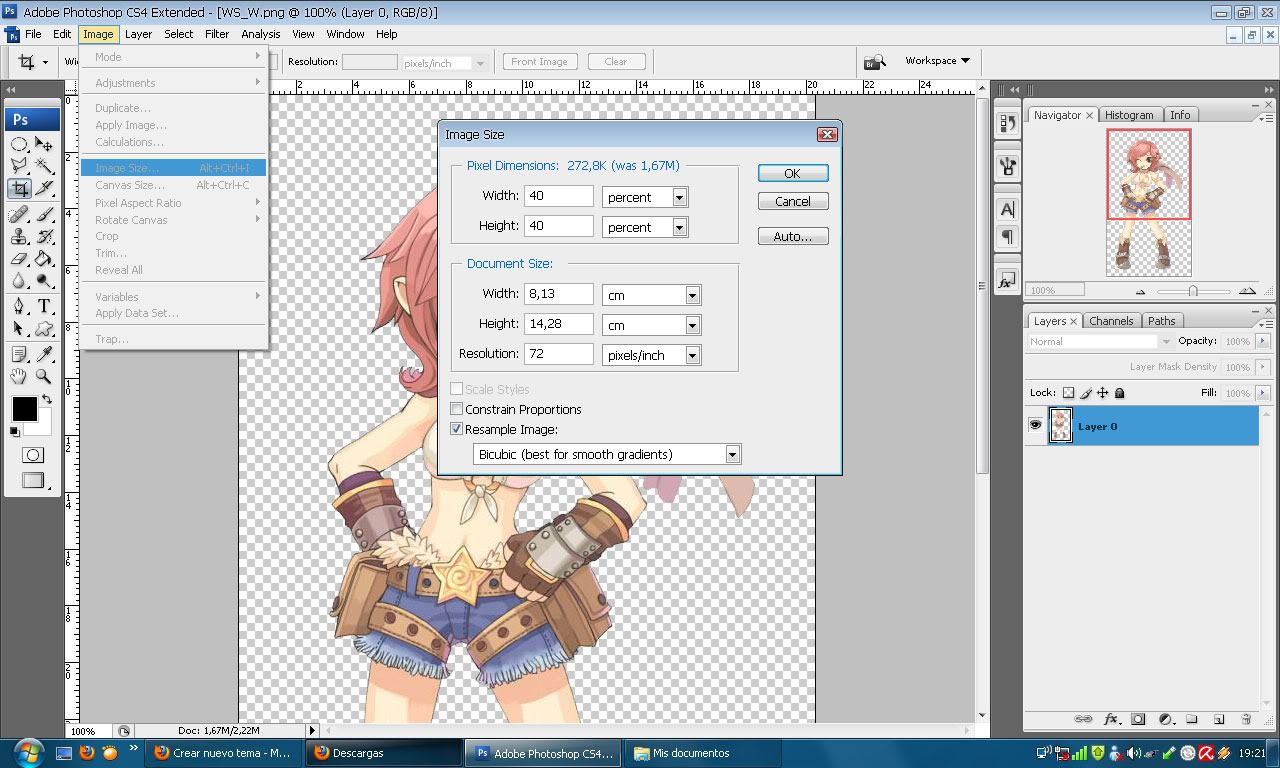
Task: Open the Layers blend mode Normal dropdown
Action: (x=1099, y=341)
